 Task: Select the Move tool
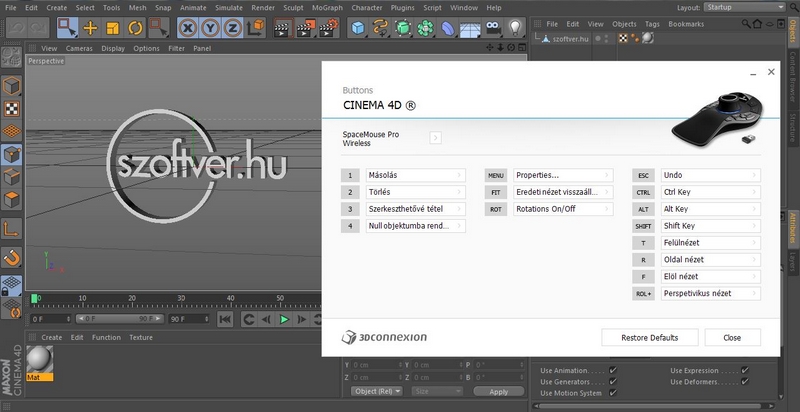click(x=90, y=28)
